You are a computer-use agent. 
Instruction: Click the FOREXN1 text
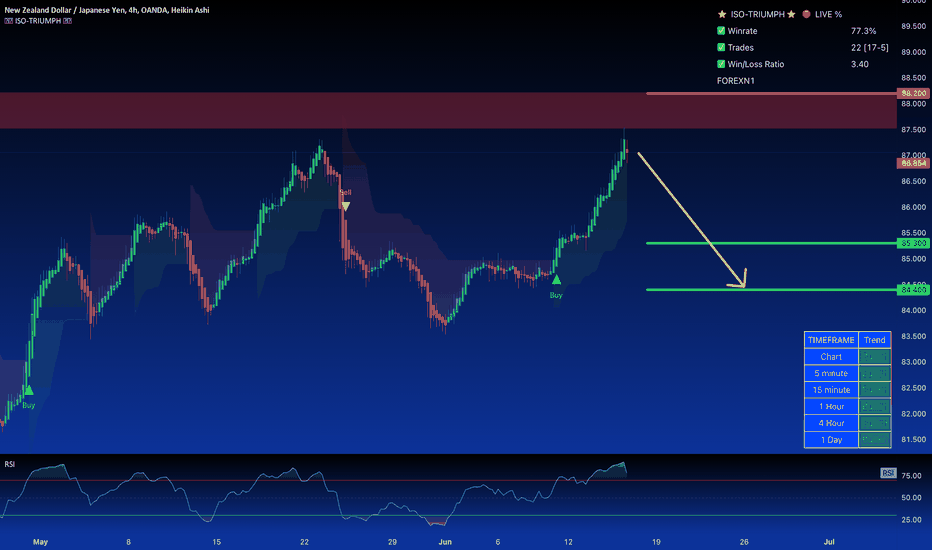[x=735, y=81]
